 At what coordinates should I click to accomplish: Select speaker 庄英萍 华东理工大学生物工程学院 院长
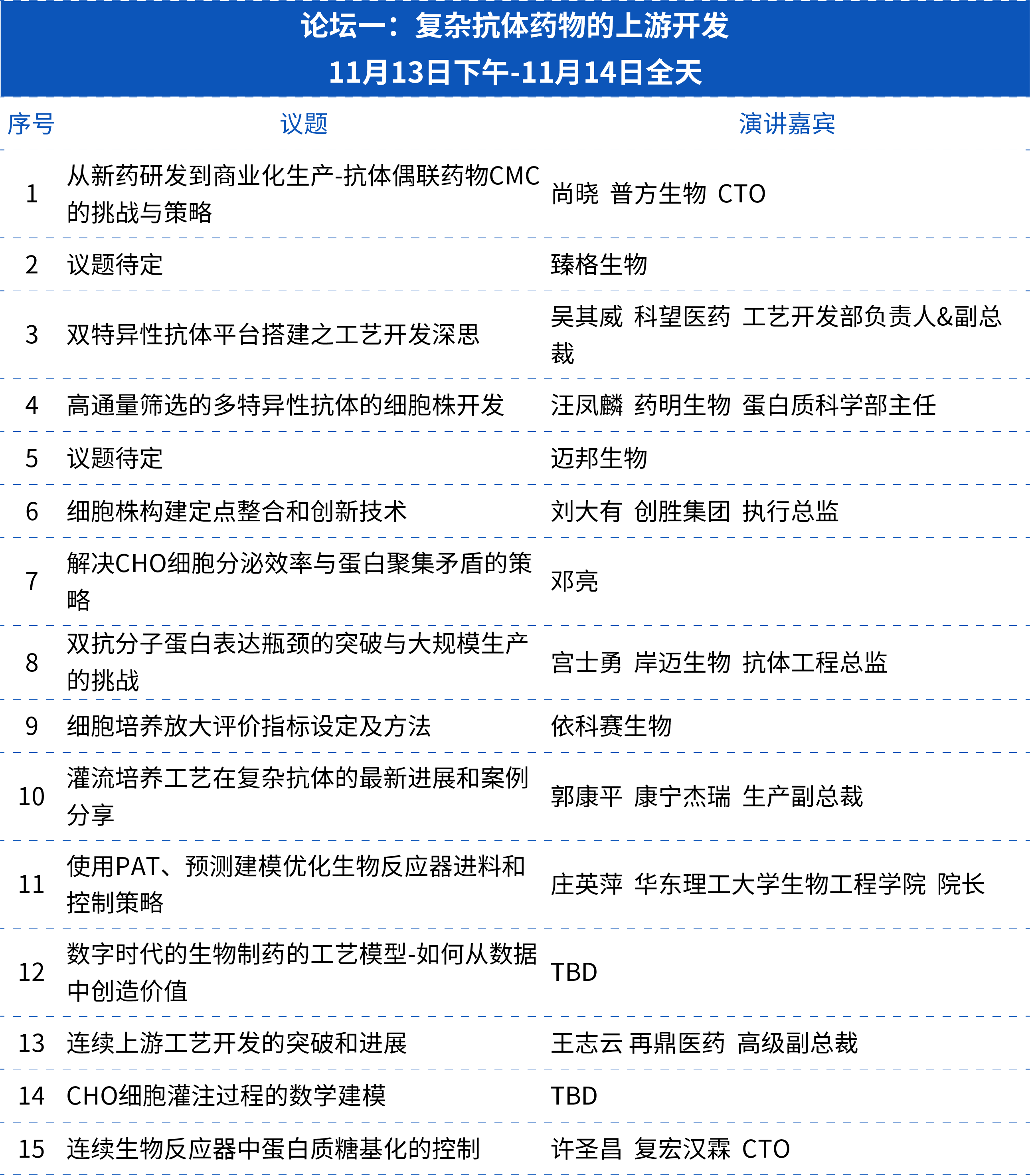(x=768, y=885)
